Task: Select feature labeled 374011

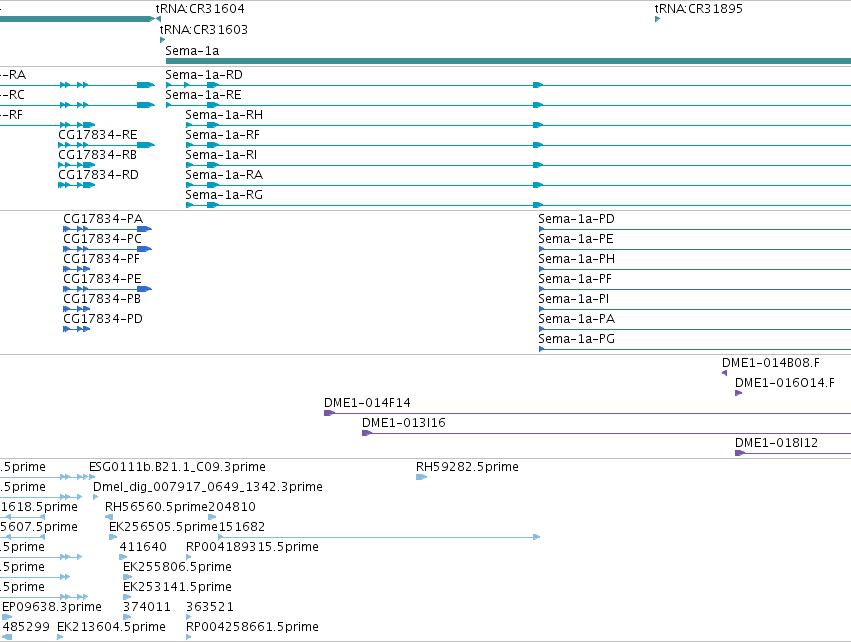Action: pos(147,608)
